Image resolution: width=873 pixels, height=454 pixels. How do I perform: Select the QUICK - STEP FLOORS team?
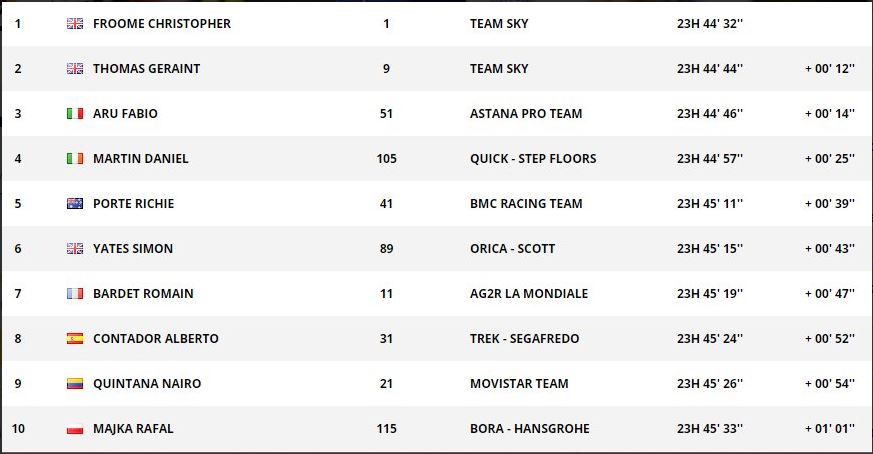(x=533, y=159)
